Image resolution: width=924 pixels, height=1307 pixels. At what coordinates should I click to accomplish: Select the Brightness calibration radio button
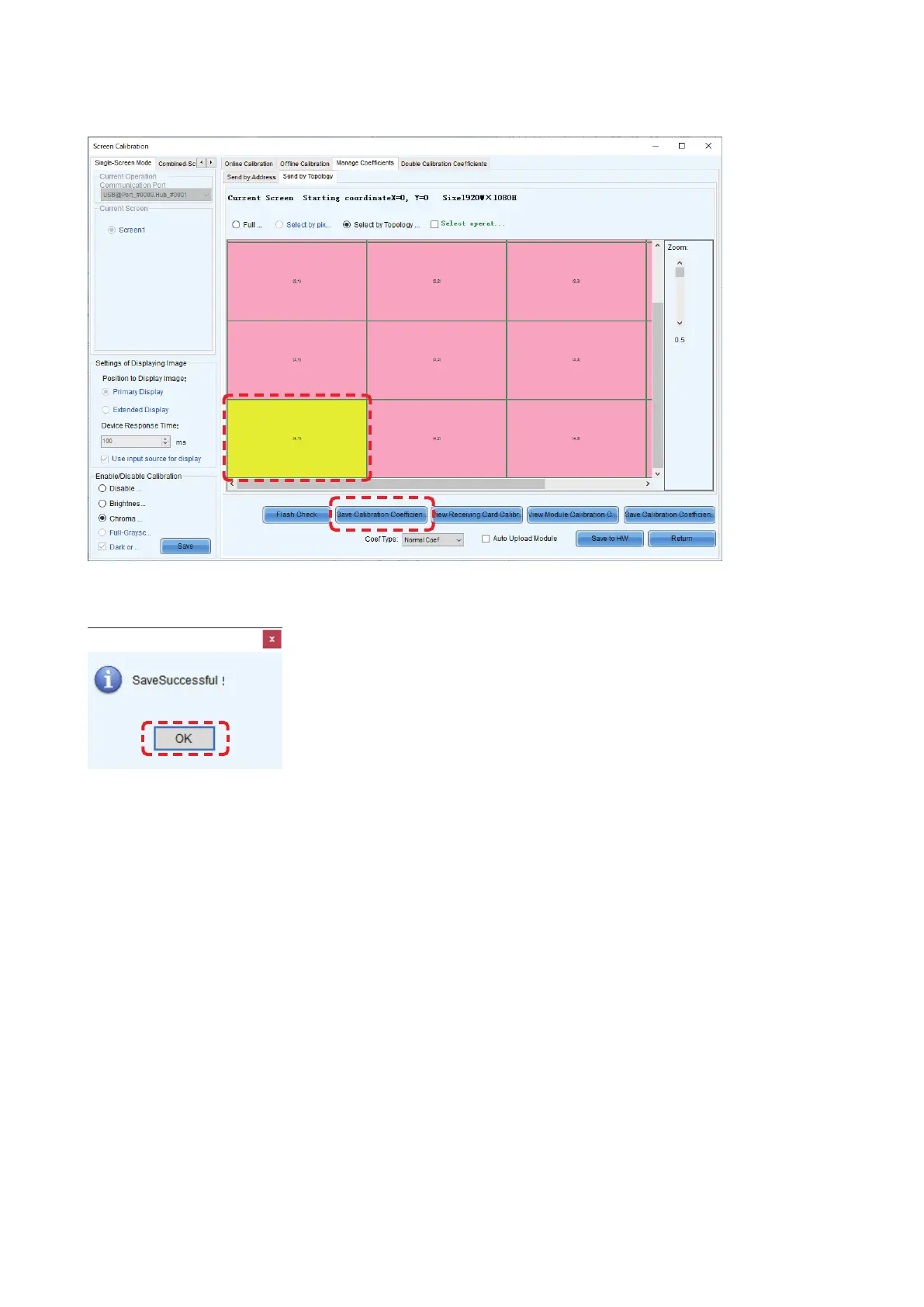tap(102, 504)
